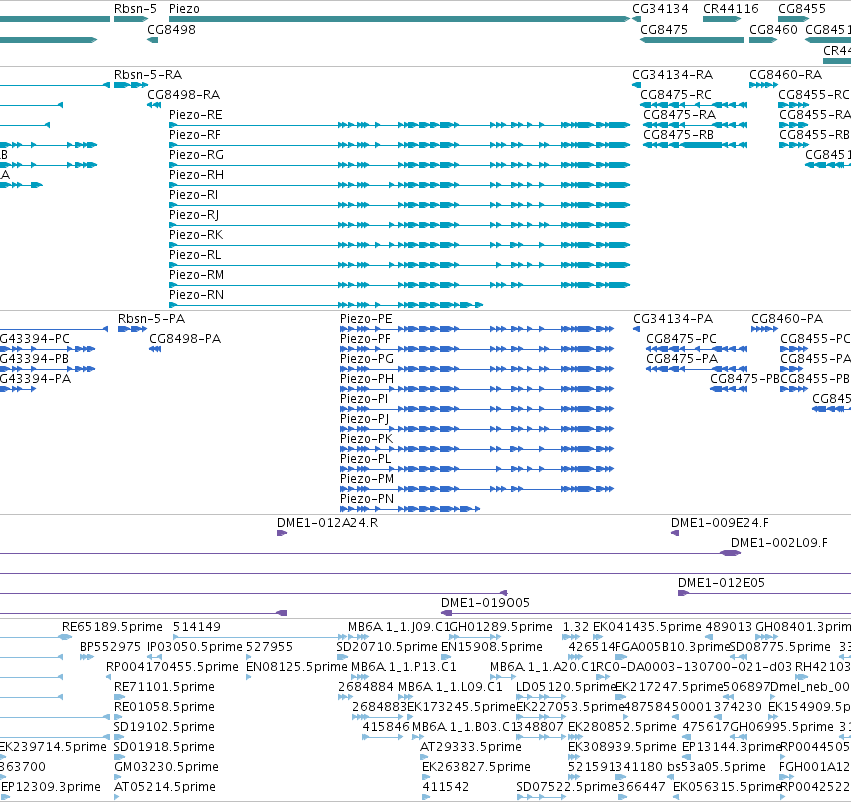The width and height of the screenshot is (851, 802).
Task: Click the RE71101.5prime EST label
Action: pos(164,687)
